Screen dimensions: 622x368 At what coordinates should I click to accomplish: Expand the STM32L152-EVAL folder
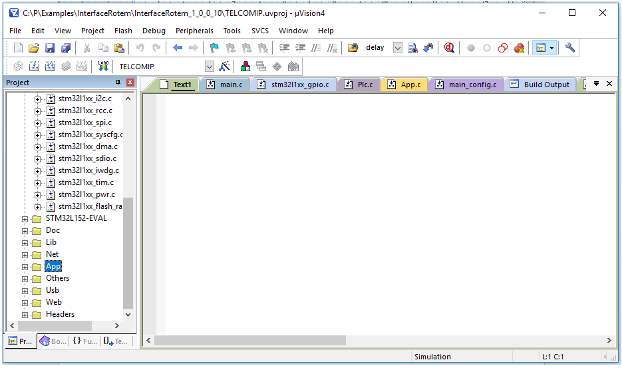pyautogui.click(x=25, y=219)
